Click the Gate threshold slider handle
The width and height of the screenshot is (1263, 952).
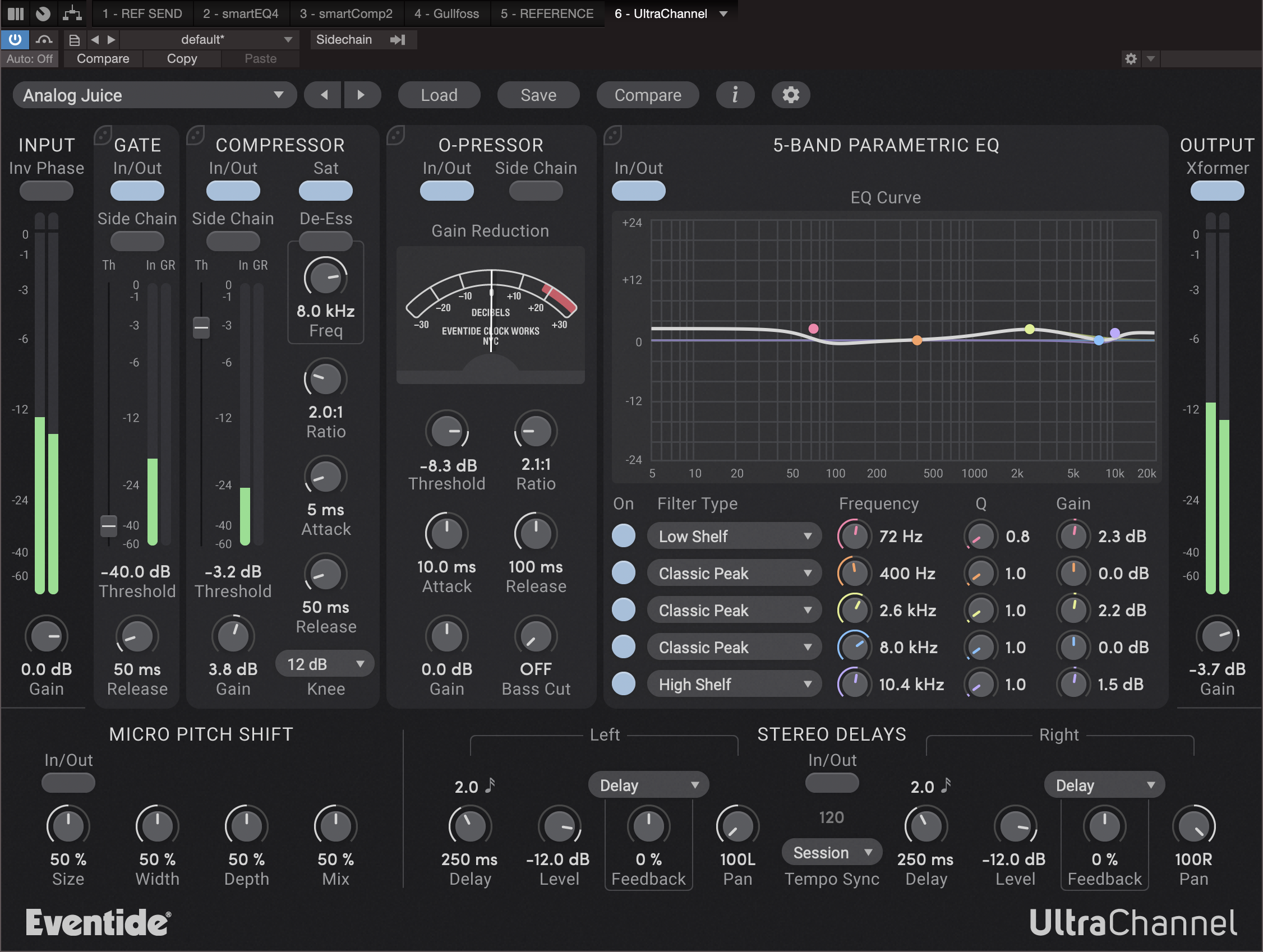point(108,526)
